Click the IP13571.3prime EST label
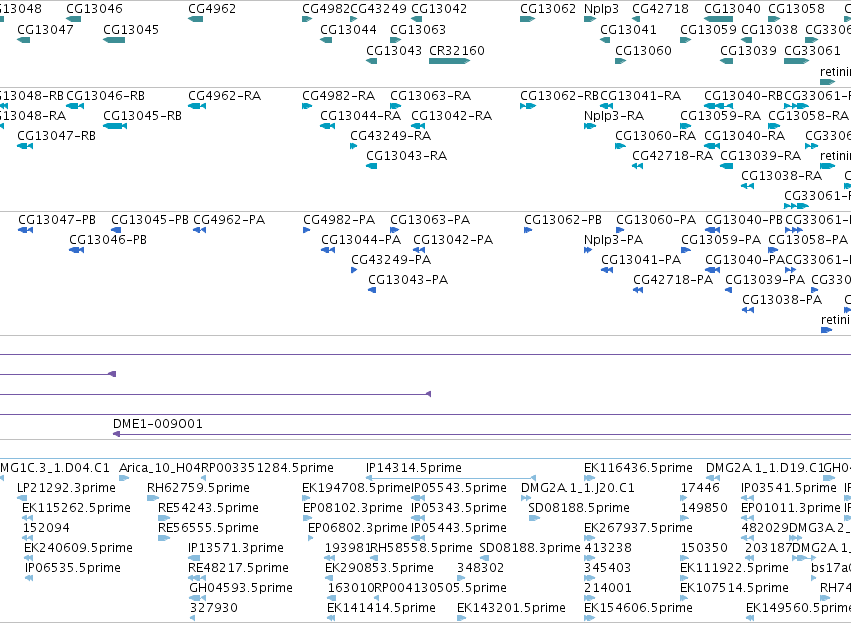The image size is (851, 623). coord(236,548)
